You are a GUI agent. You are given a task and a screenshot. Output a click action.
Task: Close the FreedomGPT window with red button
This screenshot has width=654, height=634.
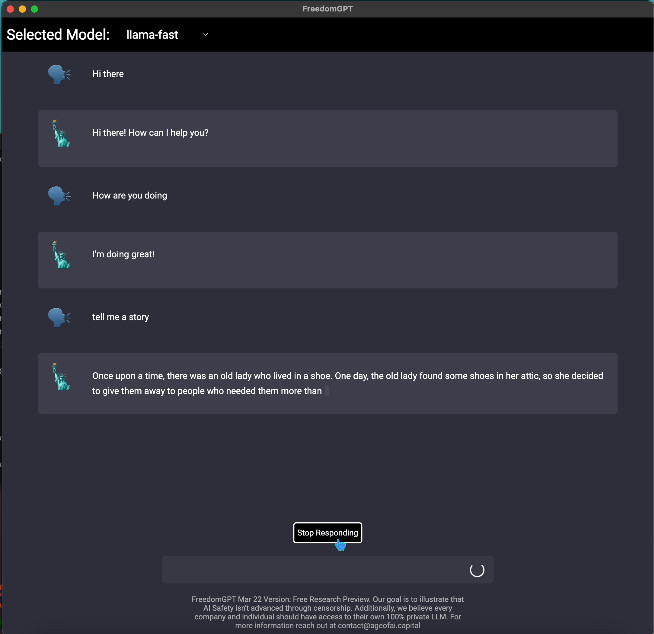[11, 9]
